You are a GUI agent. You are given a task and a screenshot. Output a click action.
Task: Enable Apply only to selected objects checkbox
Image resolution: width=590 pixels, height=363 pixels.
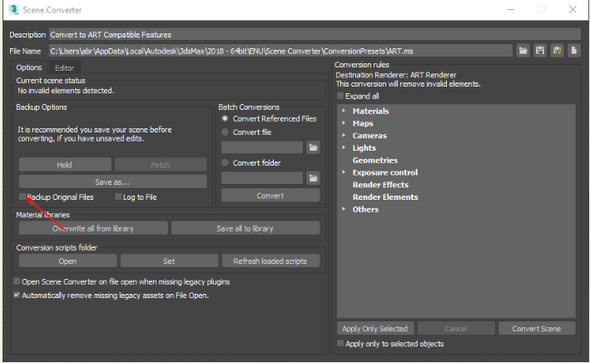pos(340,343)
